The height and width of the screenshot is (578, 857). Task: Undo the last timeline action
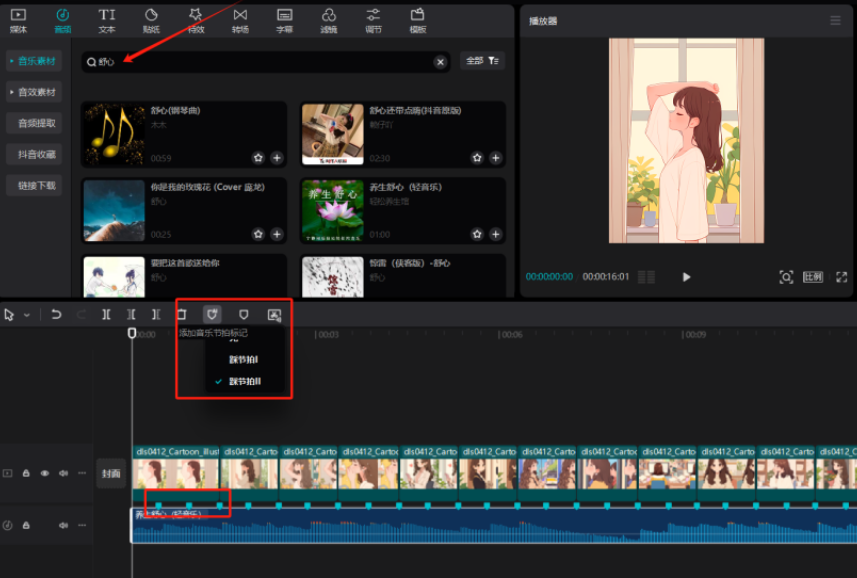coord(56,315)
